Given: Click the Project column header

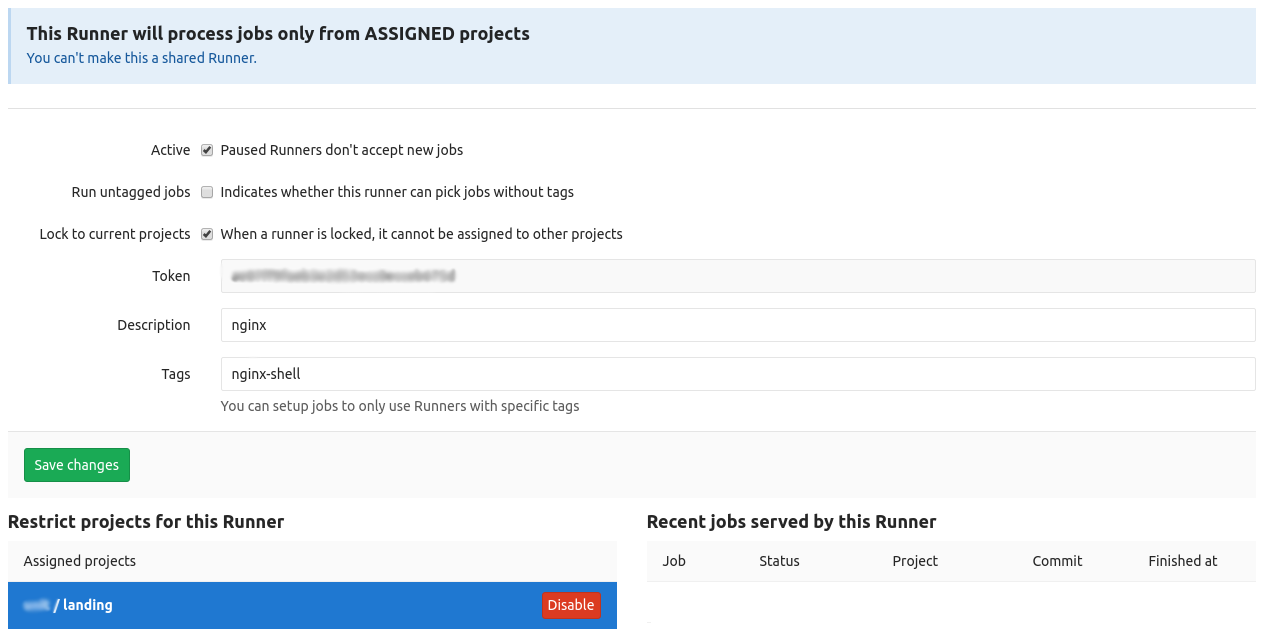Looking at the screenshot, I should pyautogui.click(x=914, y=561).
